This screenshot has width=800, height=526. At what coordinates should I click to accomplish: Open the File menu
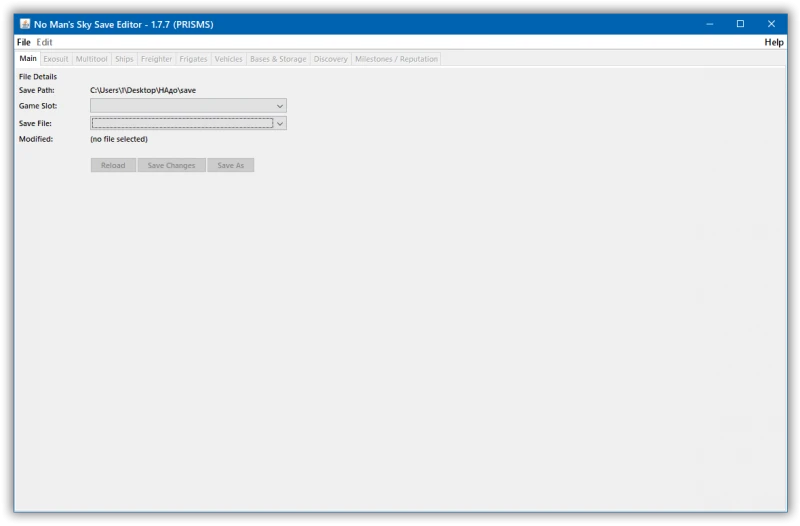pyautogui.click(x=23, y=42)
